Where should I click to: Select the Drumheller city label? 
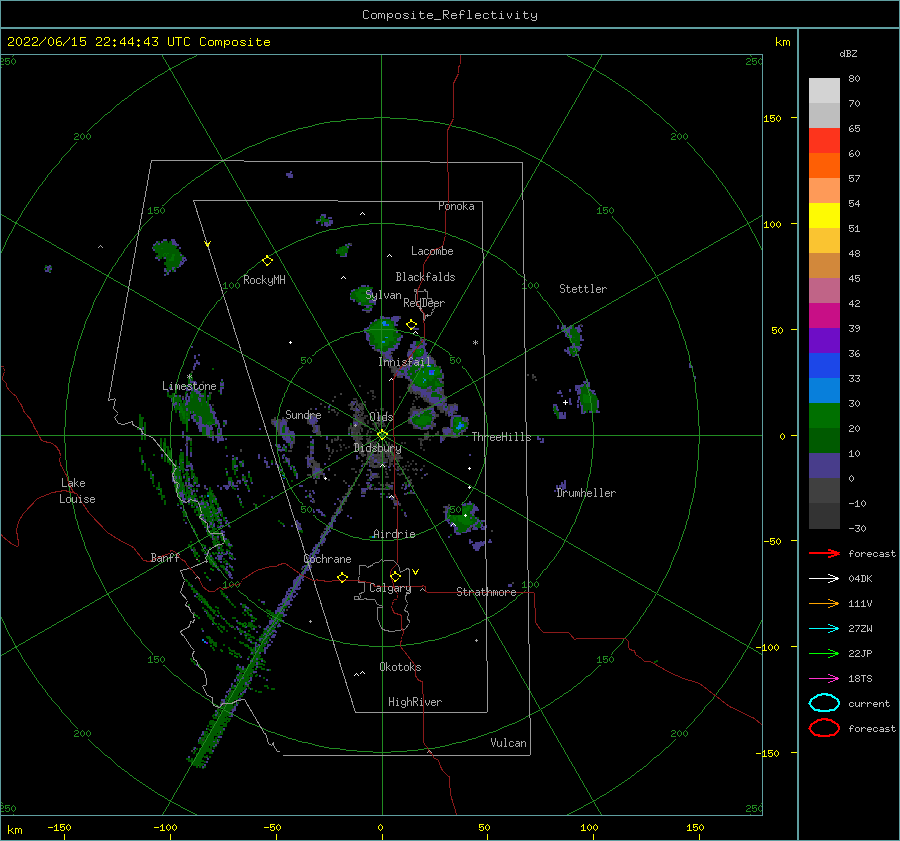pos(586,493)
